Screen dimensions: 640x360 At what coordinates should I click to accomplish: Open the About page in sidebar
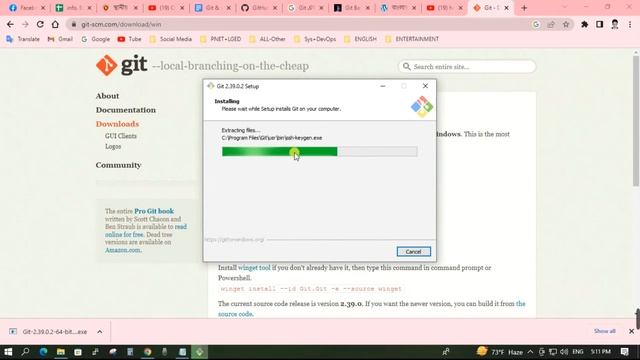click(x=107, y=96)
